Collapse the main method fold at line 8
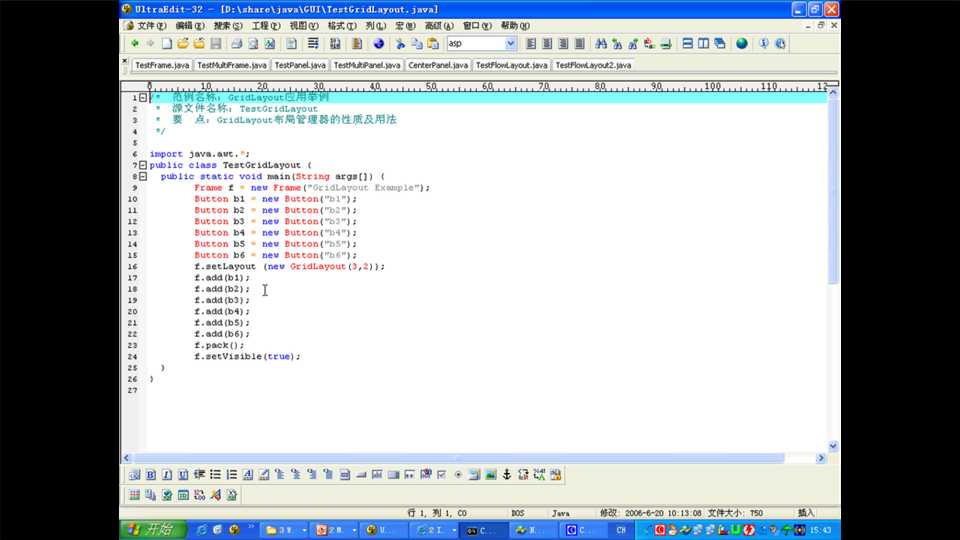The image size is (960, 540). 143,176
